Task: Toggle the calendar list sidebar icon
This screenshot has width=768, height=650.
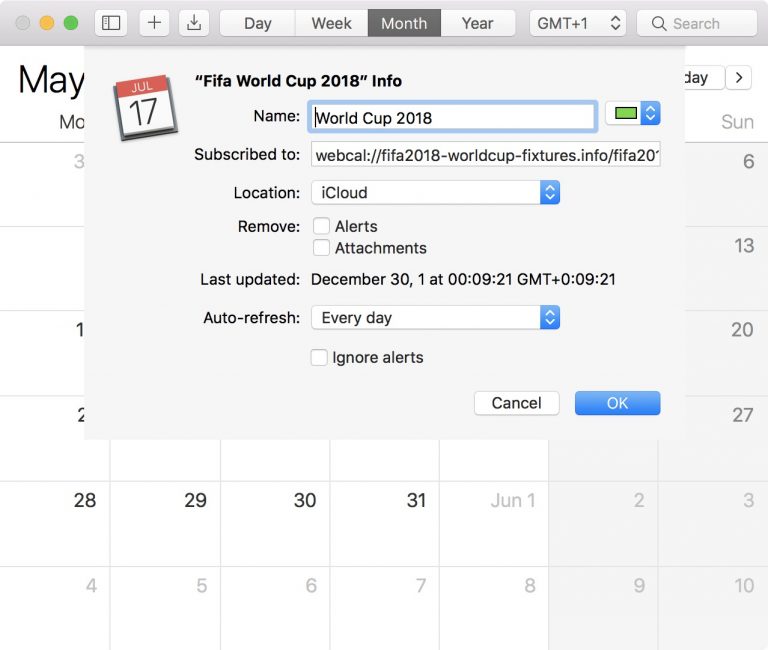Action: pyautogui.click(x=111, y=23)
